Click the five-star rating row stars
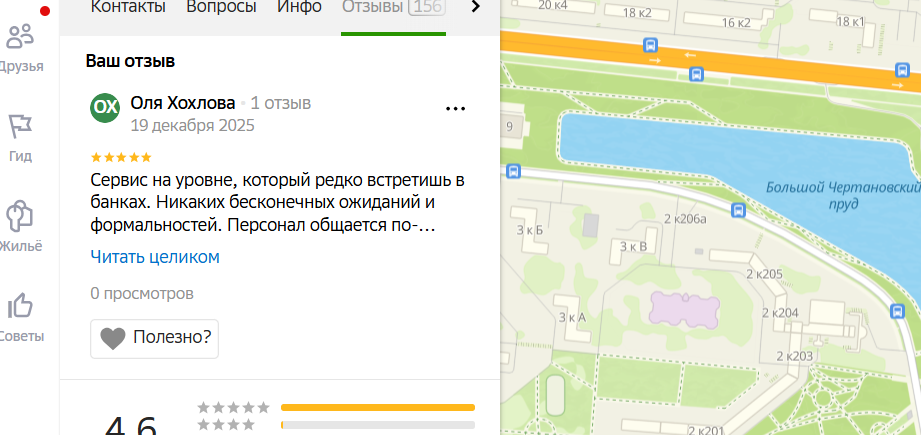Image resolution: width=921 pixels, height=435 pixels. (233, 407)
